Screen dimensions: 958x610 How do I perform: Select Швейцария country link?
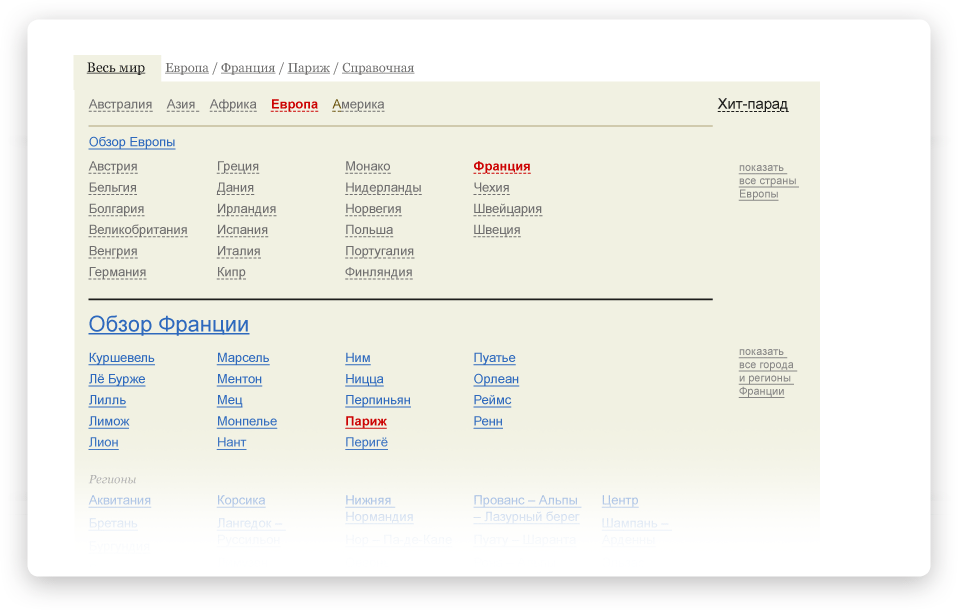[507, 209]
